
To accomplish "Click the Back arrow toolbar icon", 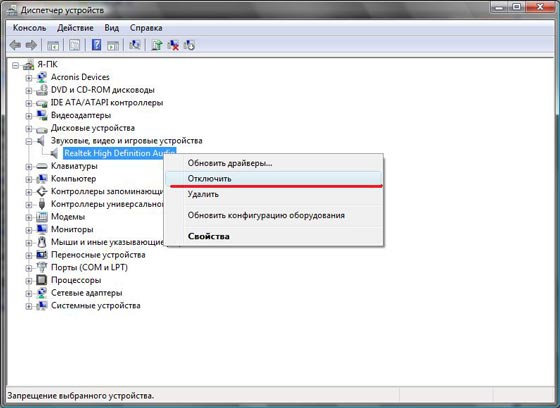I will click(15, 45).
